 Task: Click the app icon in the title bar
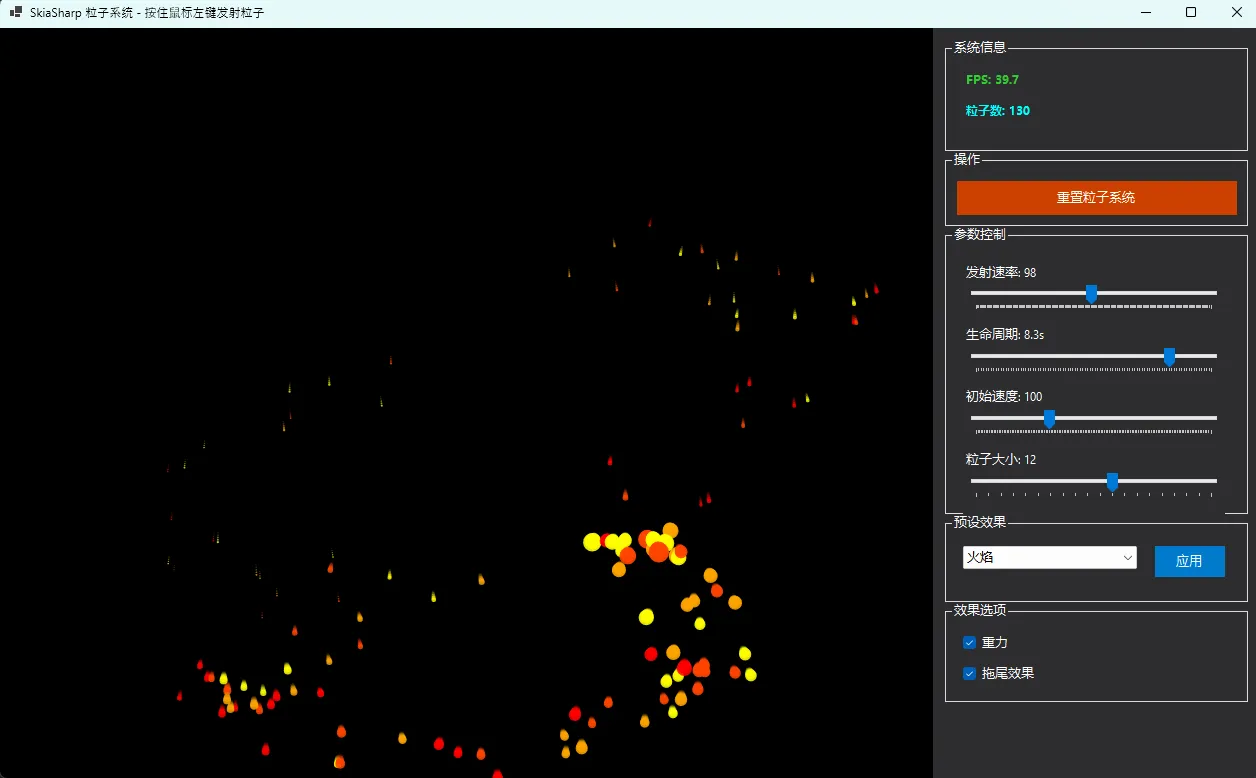[x=16, y=13]
